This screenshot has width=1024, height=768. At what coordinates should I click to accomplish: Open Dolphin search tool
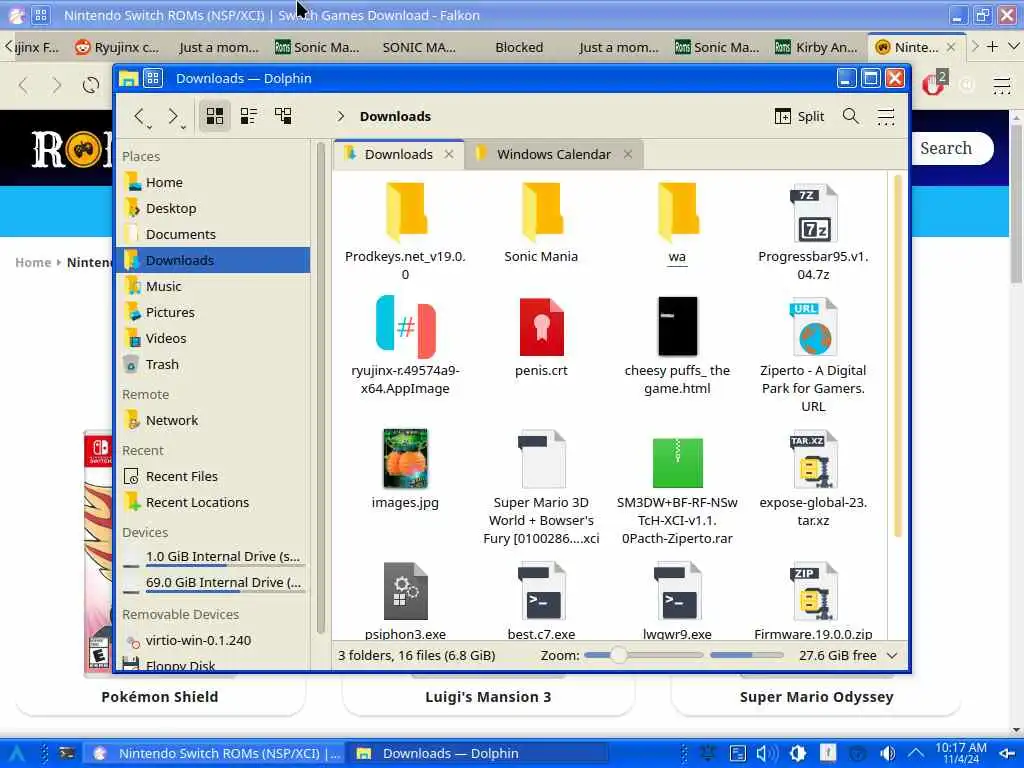(x=850, y=116)
